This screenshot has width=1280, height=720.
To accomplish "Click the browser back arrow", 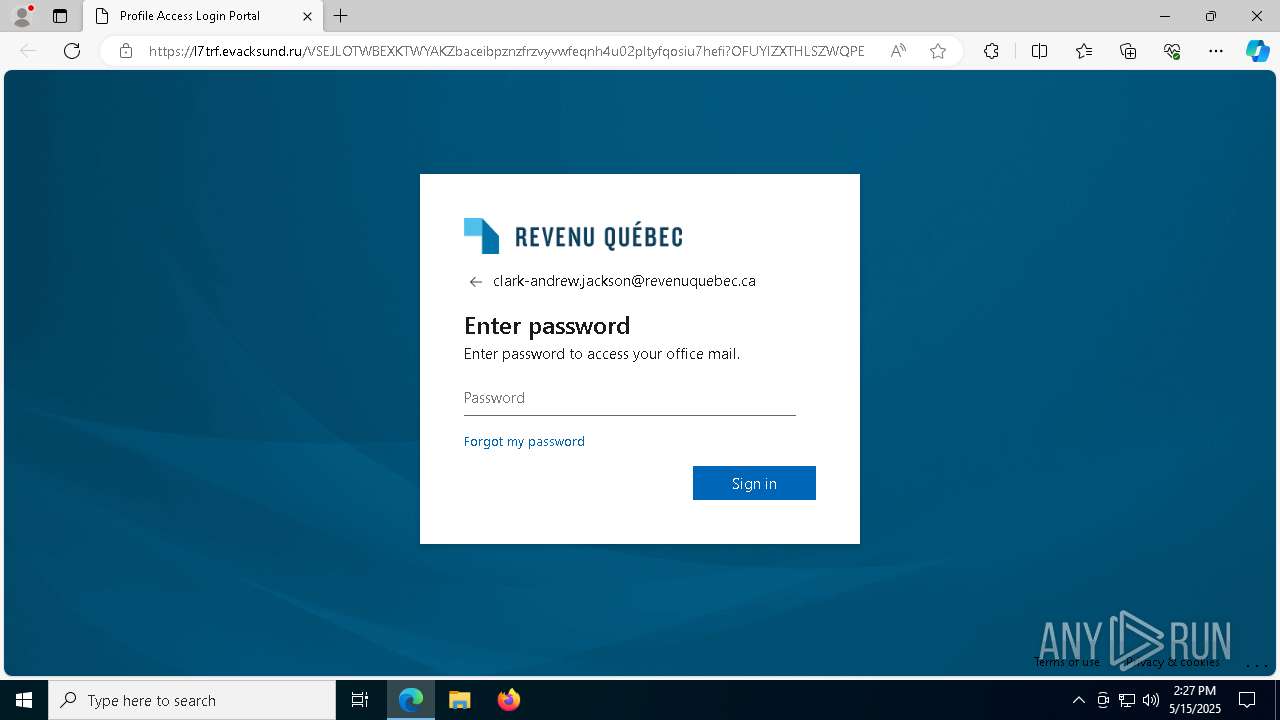I will pyautogui.click(x=28, y=51).
